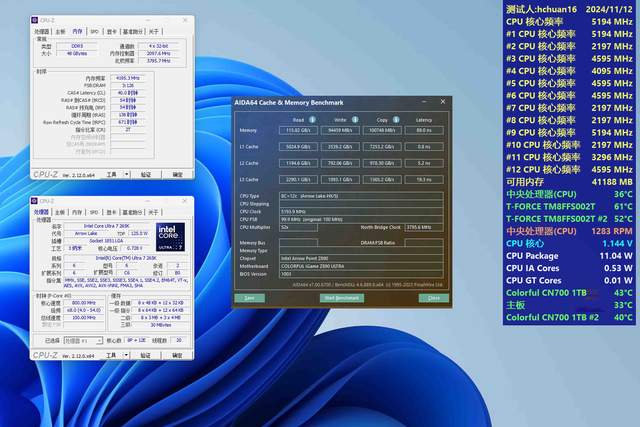The height and width of the screenshot is (427, 640).
Task: Click the Memory Copy result field
Action: (382, 130)
